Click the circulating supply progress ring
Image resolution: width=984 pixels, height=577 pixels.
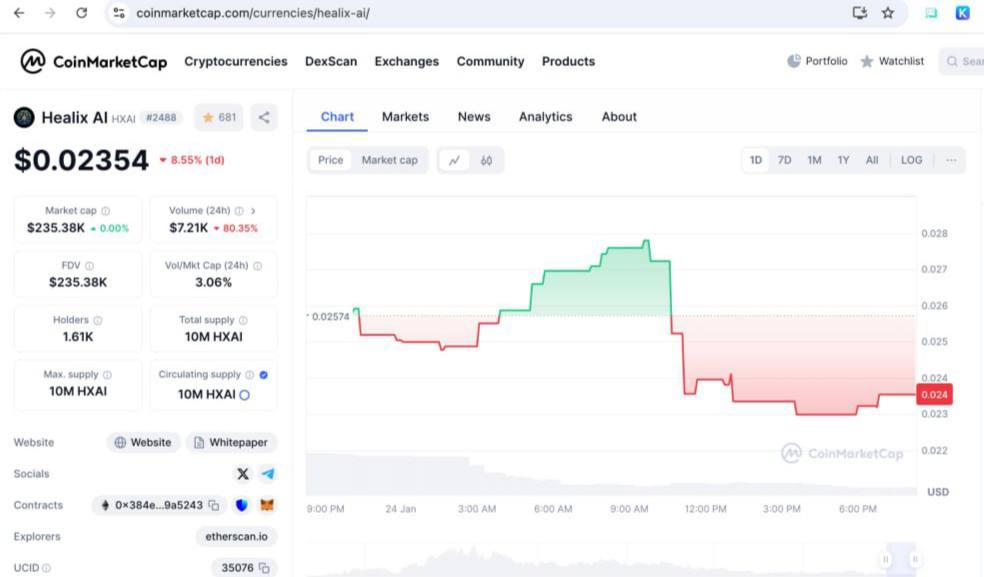click(245, 395)
